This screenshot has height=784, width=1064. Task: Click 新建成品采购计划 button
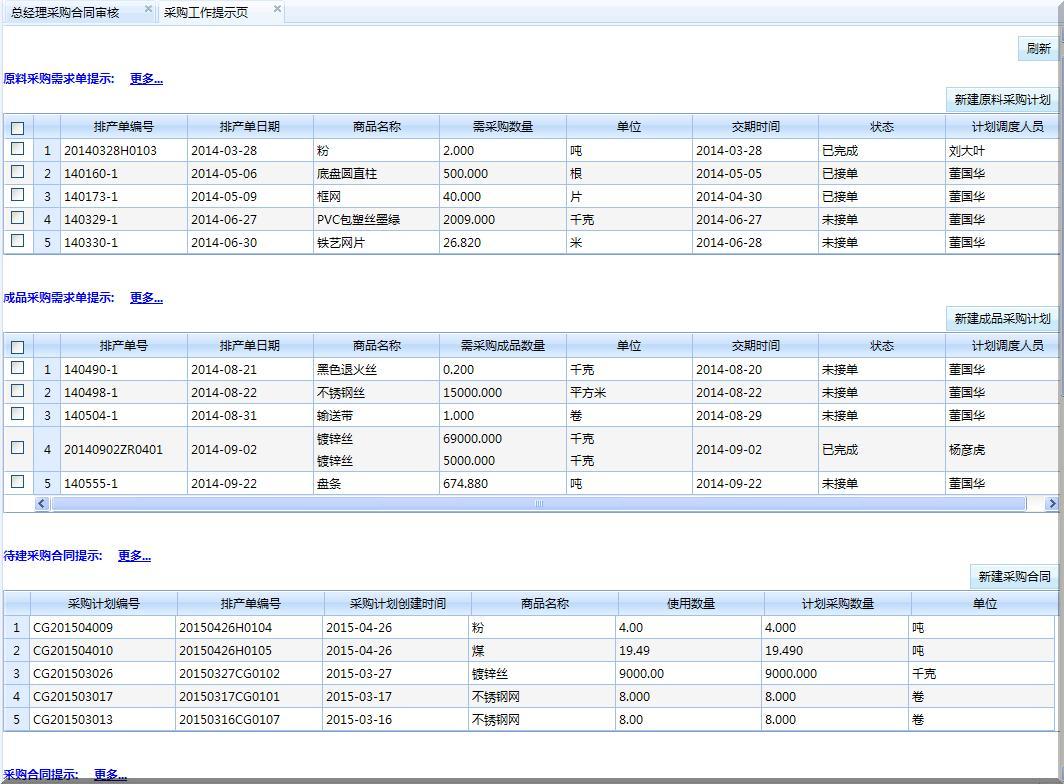pos(1002,319)
